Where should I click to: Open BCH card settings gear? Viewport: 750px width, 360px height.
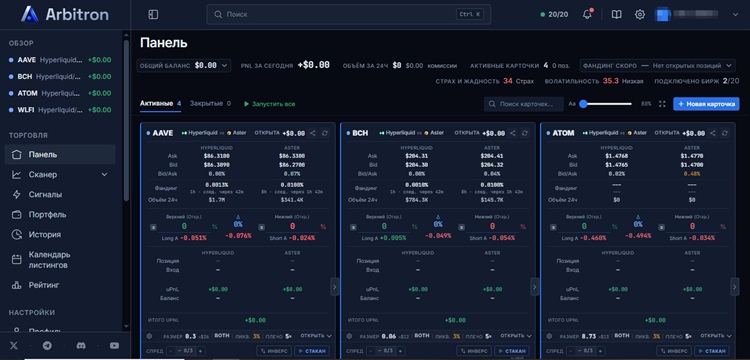(350, 336)
